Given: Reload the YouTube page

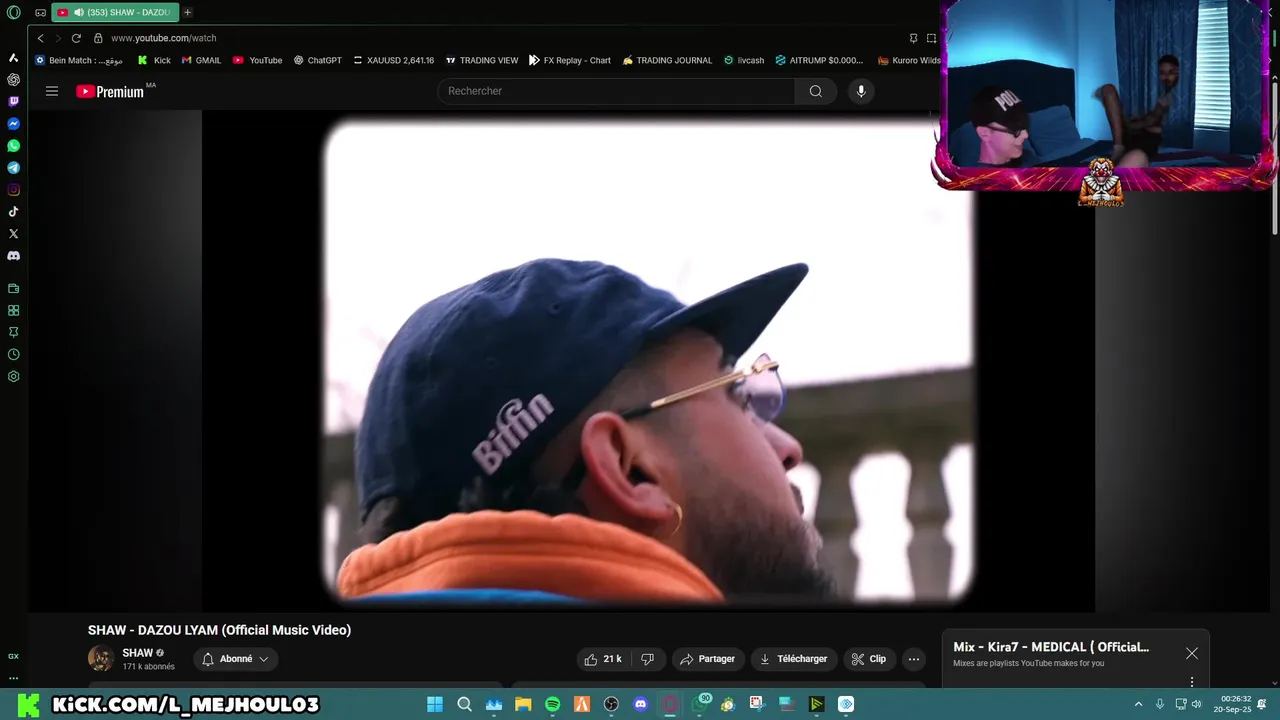Looking at the screenshot, I should [76, 38].
